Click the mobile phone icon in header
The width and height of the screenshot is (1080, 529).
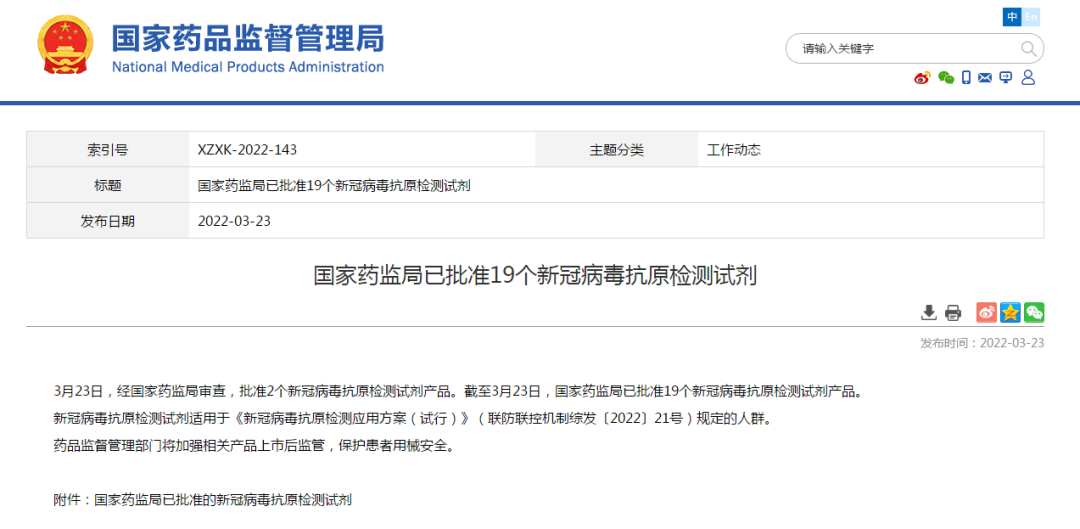pos(966,78)
